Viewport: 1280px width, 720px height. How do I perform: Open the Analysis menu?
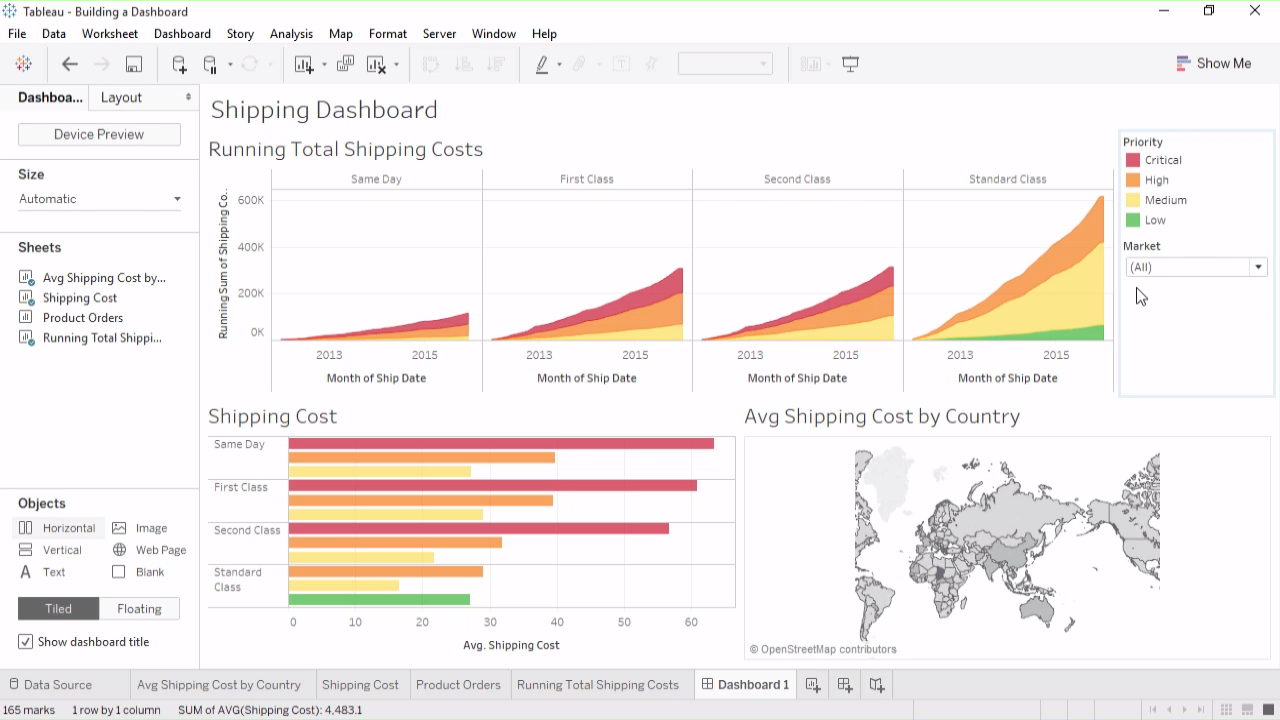point(291,34)
